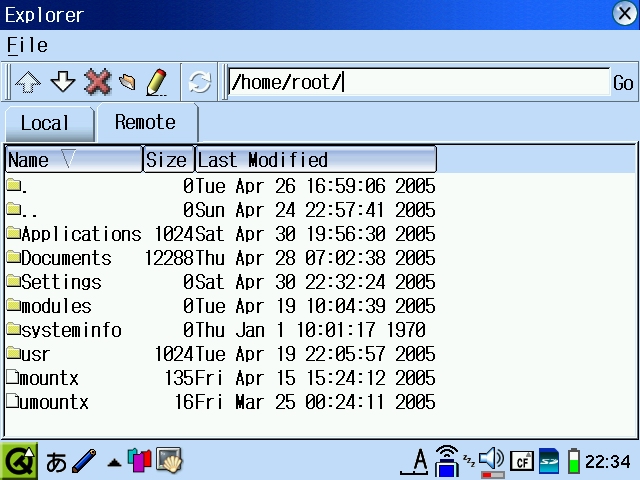Click the speaker volume icon in the tray
This screenshot has width=640, height=480.
coord(491,460)
